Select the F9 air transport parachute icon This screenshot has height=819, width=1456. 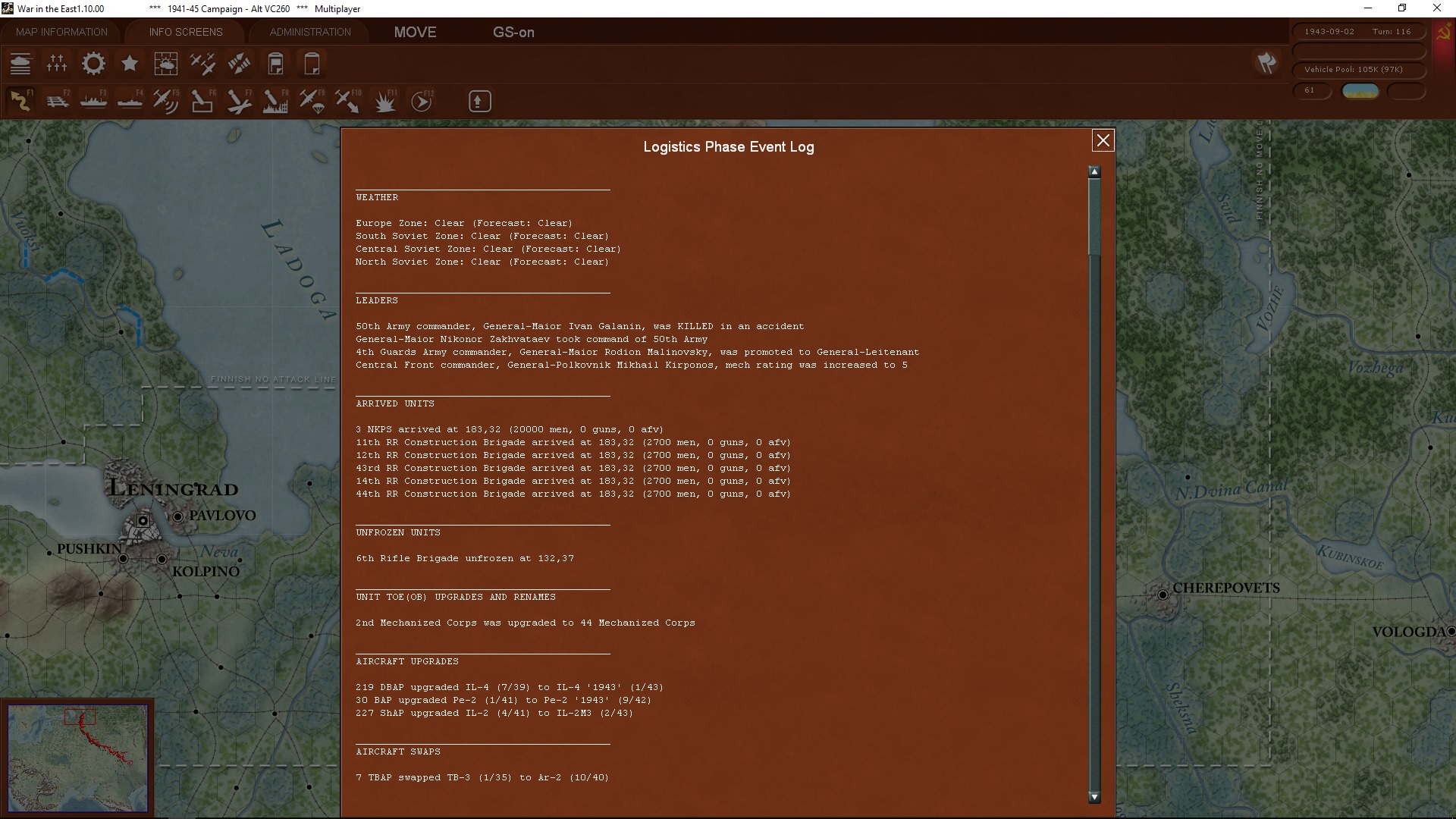[311, 101]
